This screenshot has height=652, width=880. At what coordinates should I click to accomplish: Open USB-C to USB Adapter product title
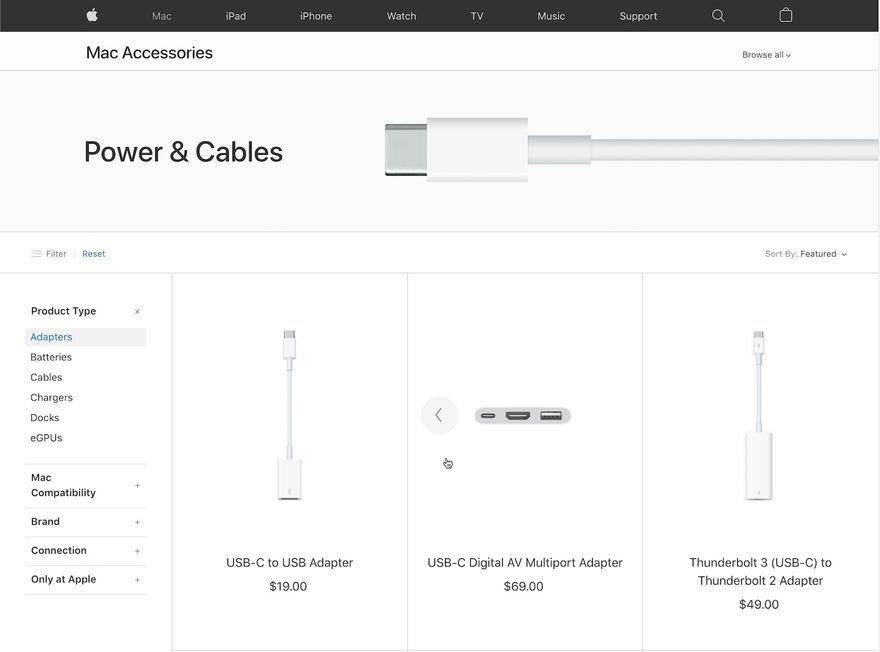coord(290,563)
